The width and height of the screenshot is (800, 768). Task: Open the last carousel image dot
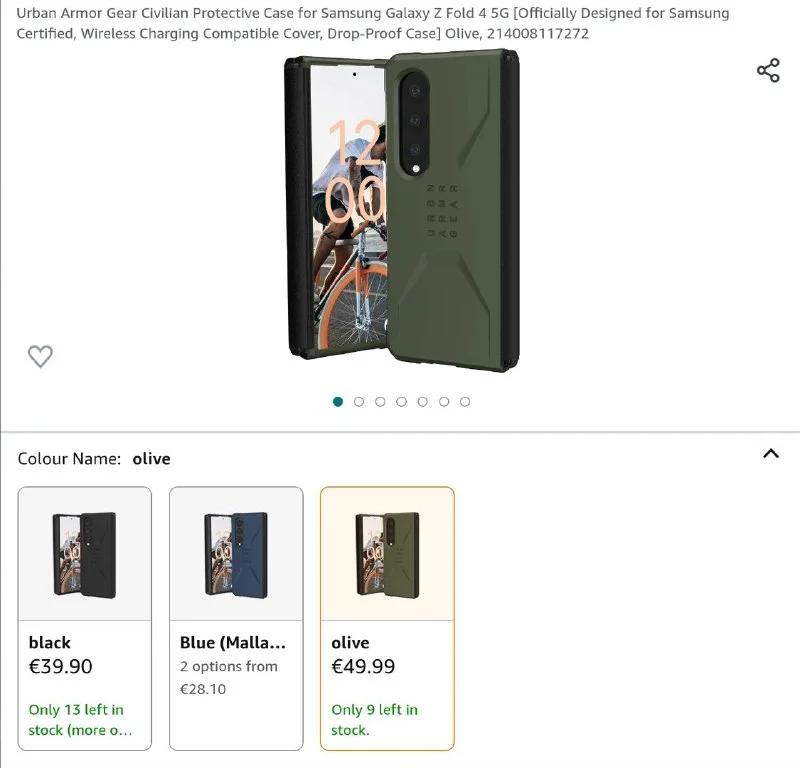pos(465,402)
